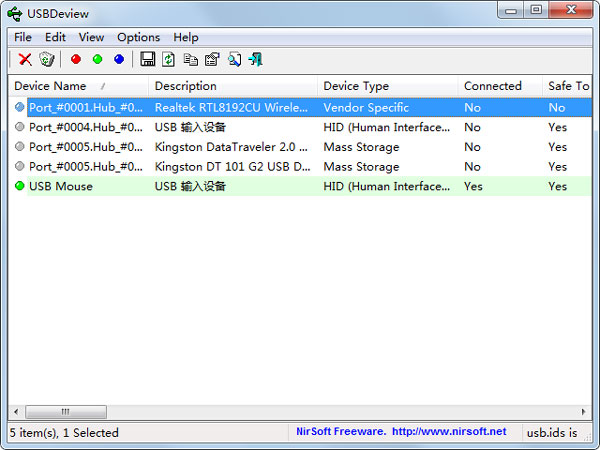Open the Edit menu
Screen dimensions: 600x450
click(x=55, y=37)
